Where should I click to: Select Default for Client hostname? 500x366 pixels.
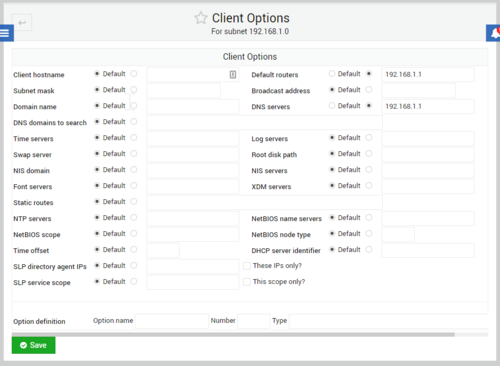[x=97, y=73]
